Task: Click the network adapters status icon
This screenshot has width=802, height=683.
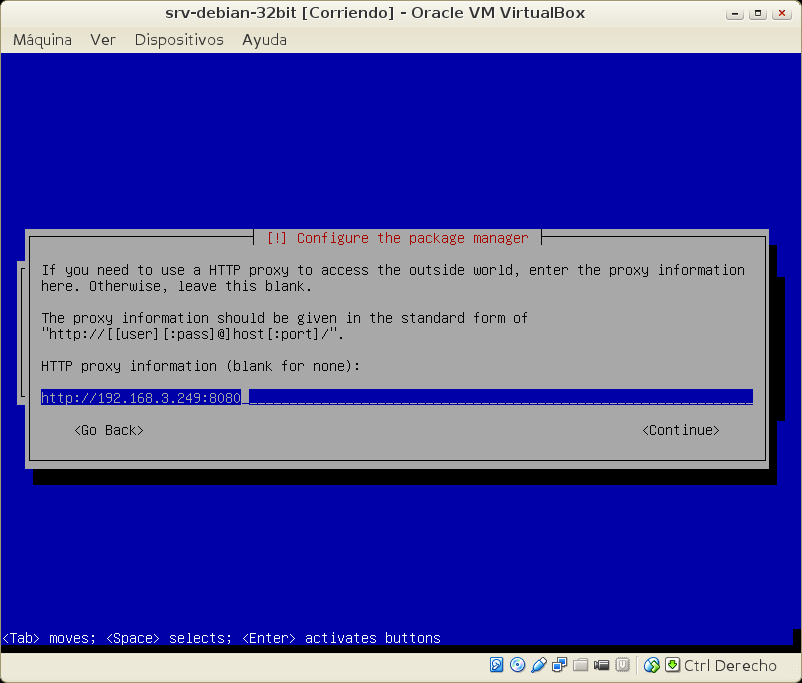Action: (x=560, y=665)
